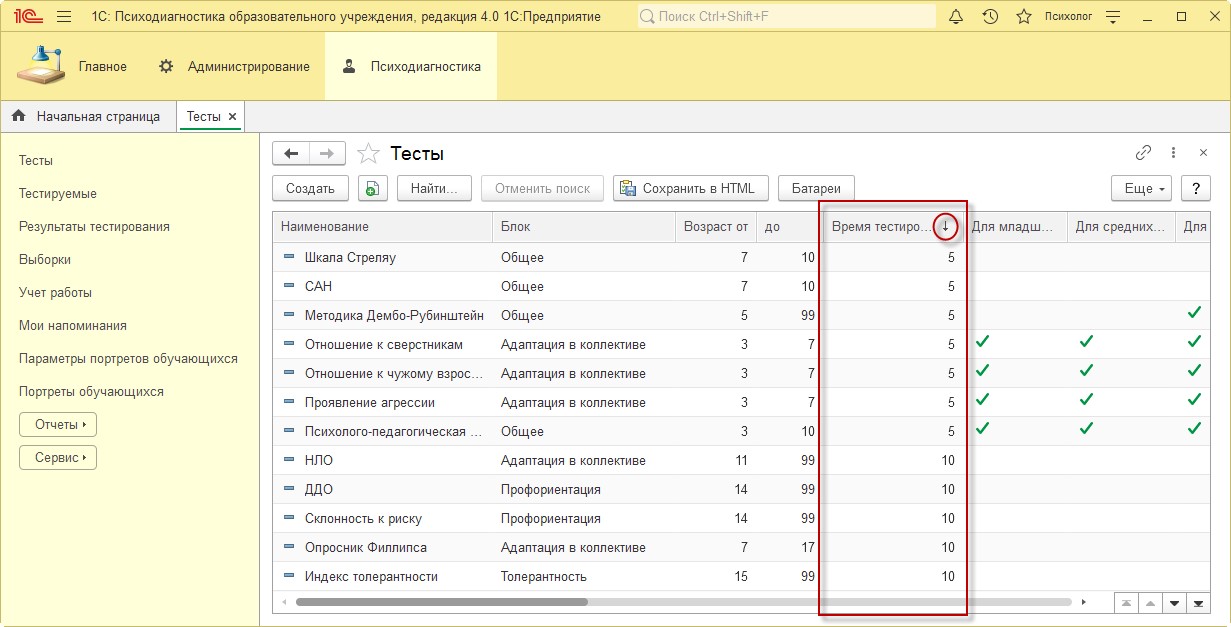Open Тестируемые in the sidebar

coord(58,193)
